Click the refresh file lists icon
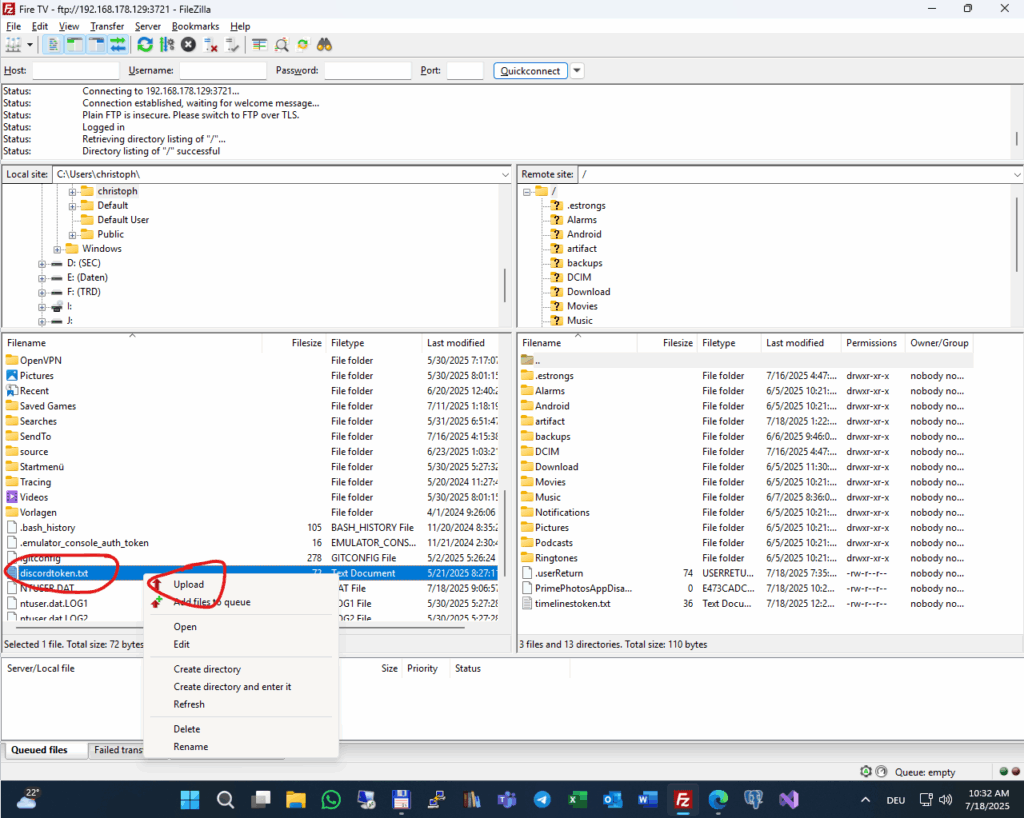1024x818 pixels. click(146, 45)
